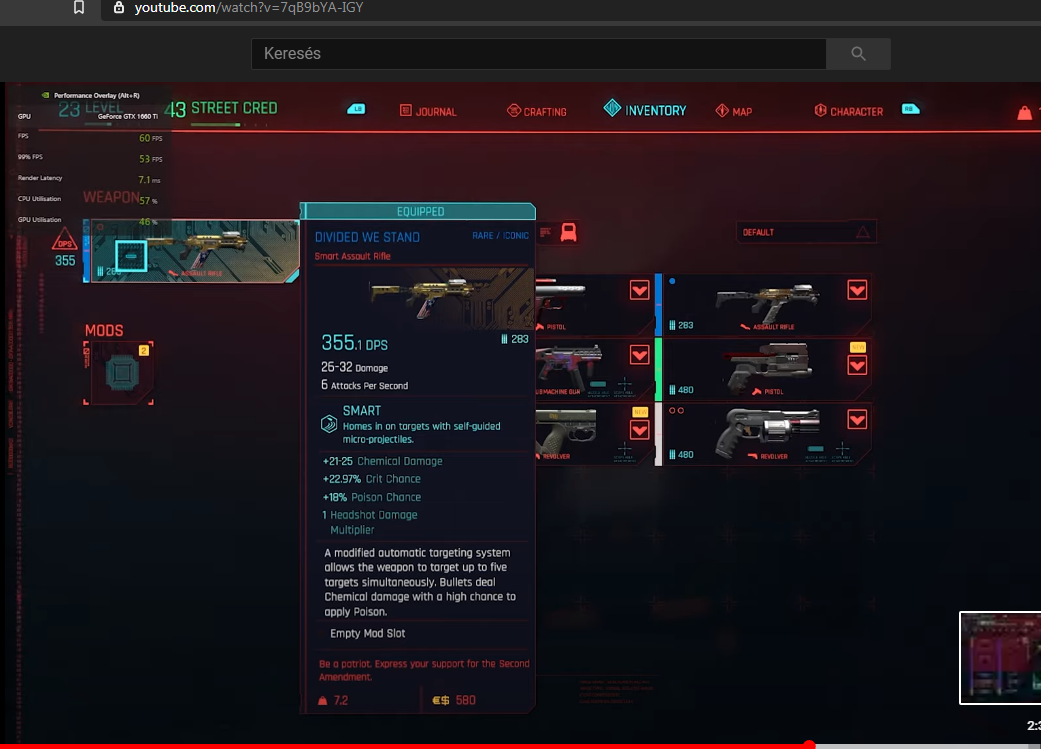1041x749 pixels.
Task: Click the mod count badge 2
Action: tap(143, 350)
